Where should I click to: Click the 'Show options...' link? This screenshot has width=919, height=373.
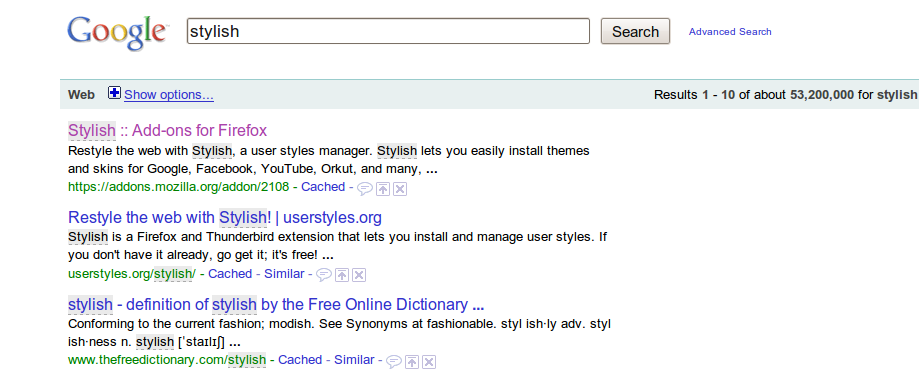tap(169, 95)
